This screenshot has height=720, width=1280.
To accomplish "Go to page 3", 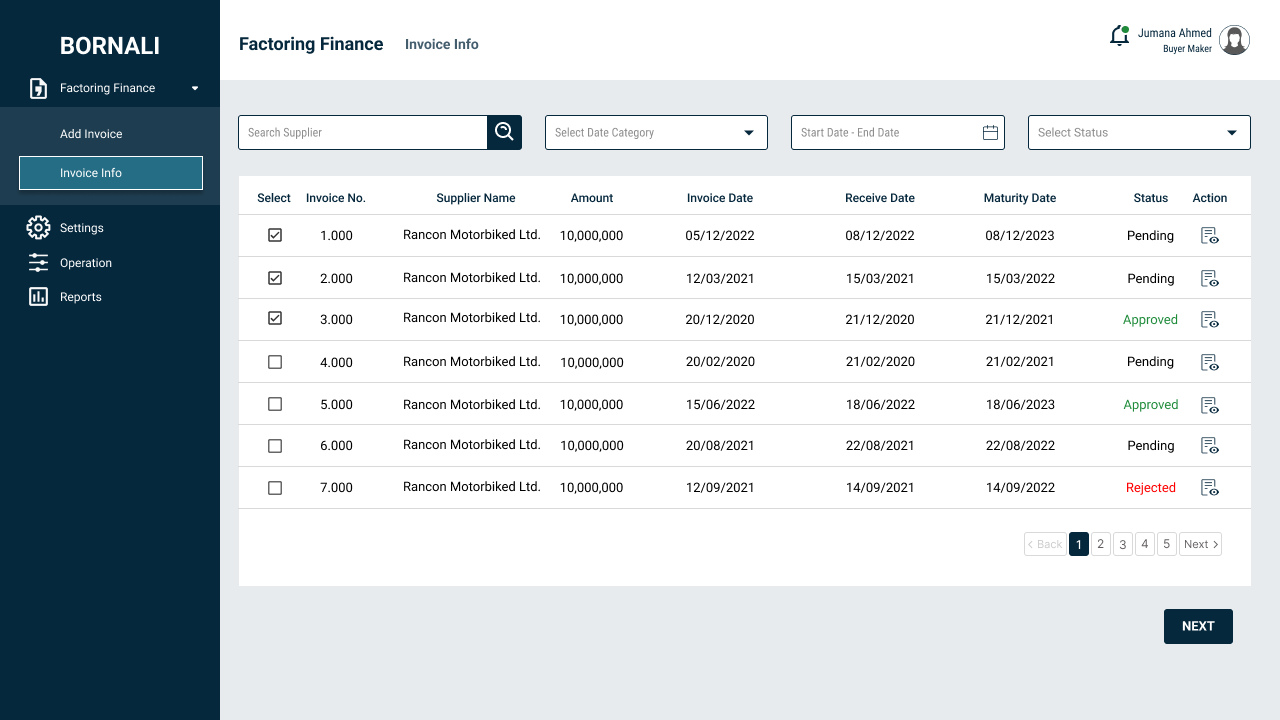I will pyautogui.click(x=1123, y=544).
